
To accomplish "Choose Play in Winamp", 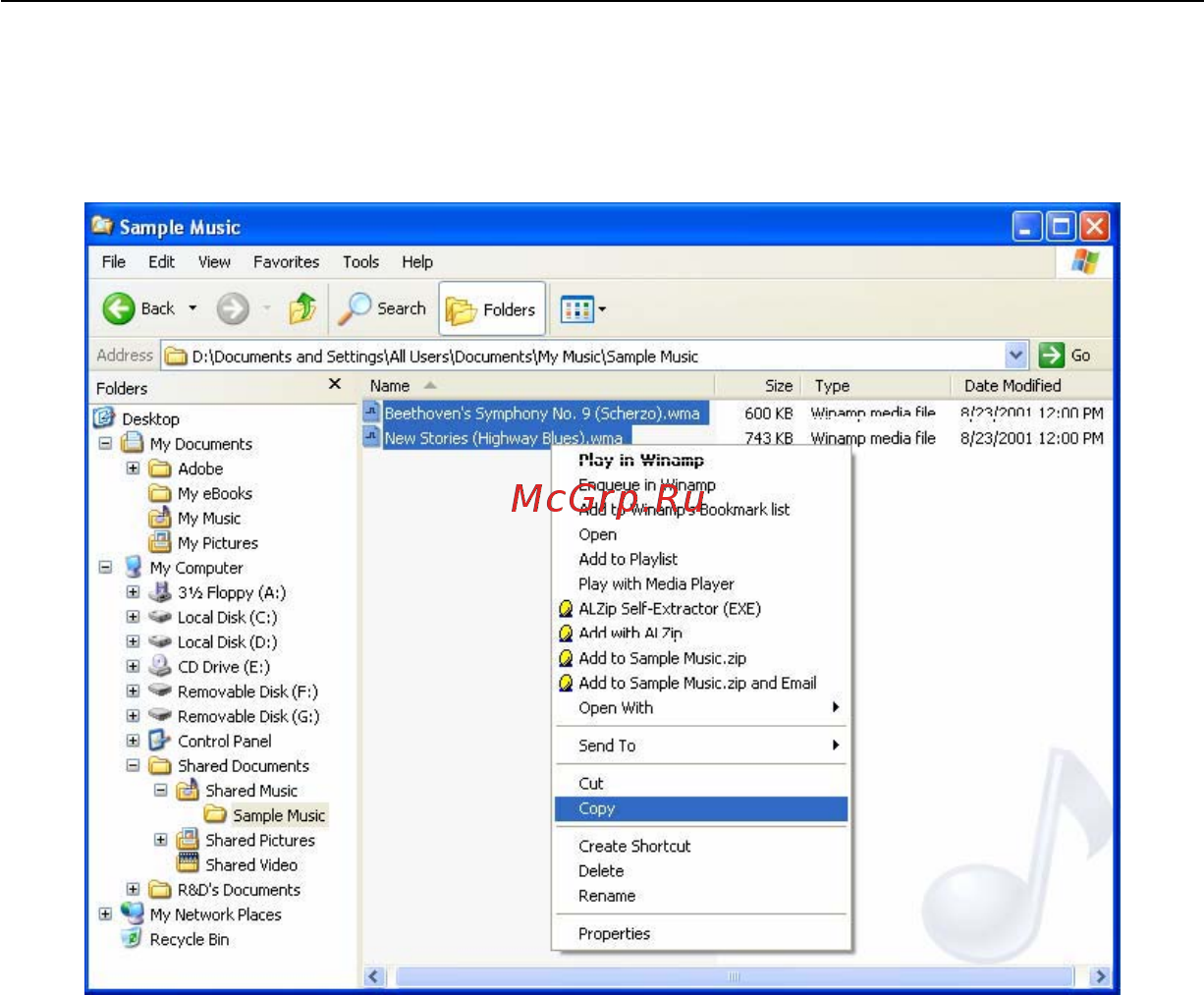I will point(641,460).
